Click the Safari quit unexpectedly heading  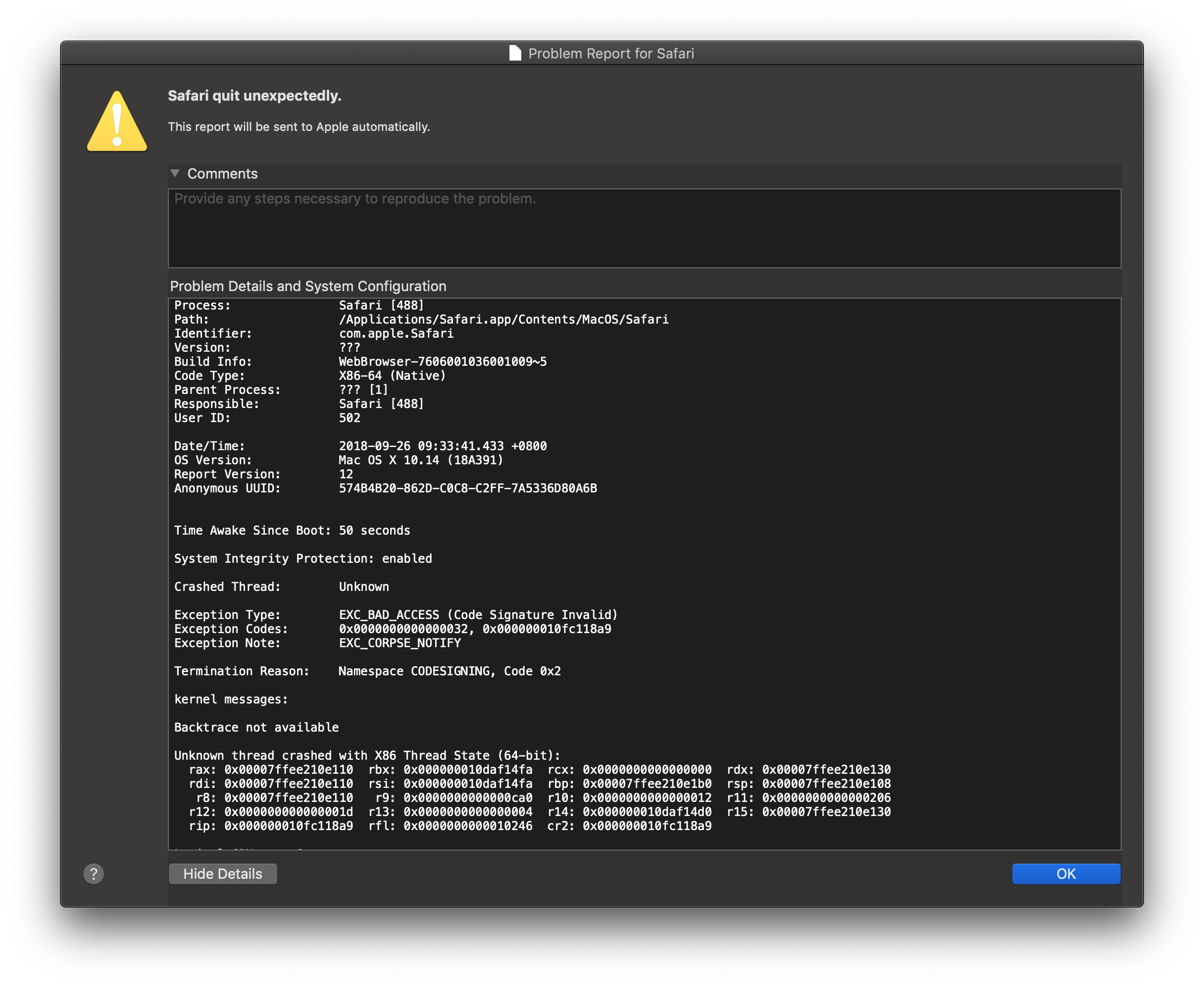[254, 96]
